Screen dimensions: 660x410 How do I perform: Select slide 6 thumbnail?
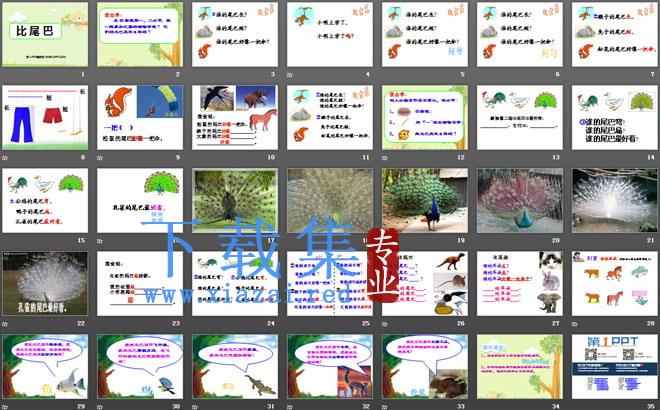pos(519,35)
